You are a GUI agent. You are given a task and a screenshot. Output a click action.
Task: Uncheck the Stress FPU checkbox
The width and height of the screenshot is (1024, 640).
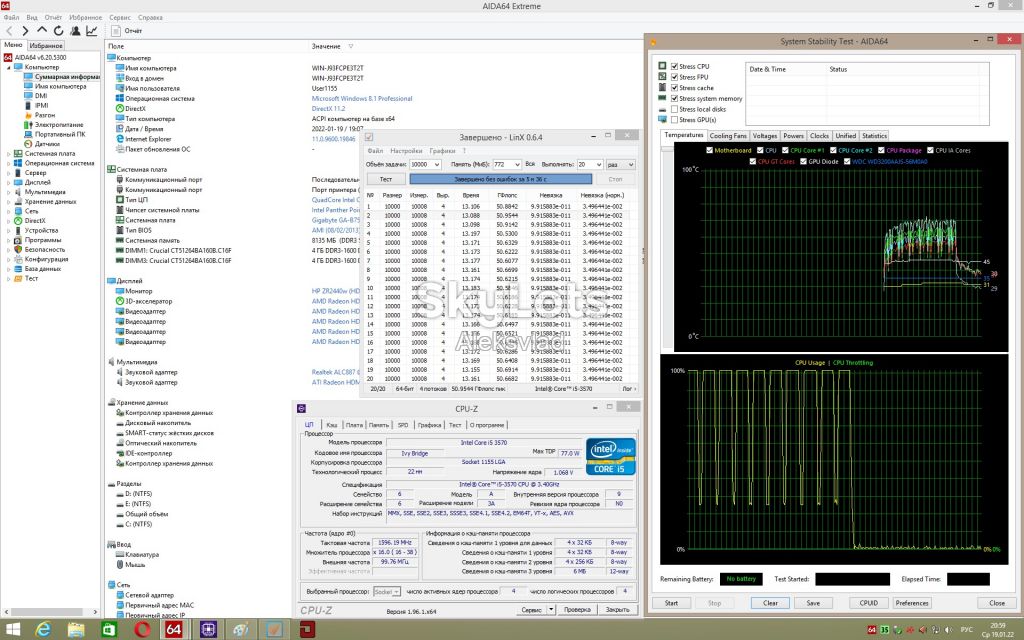click(x=675, y=77)
